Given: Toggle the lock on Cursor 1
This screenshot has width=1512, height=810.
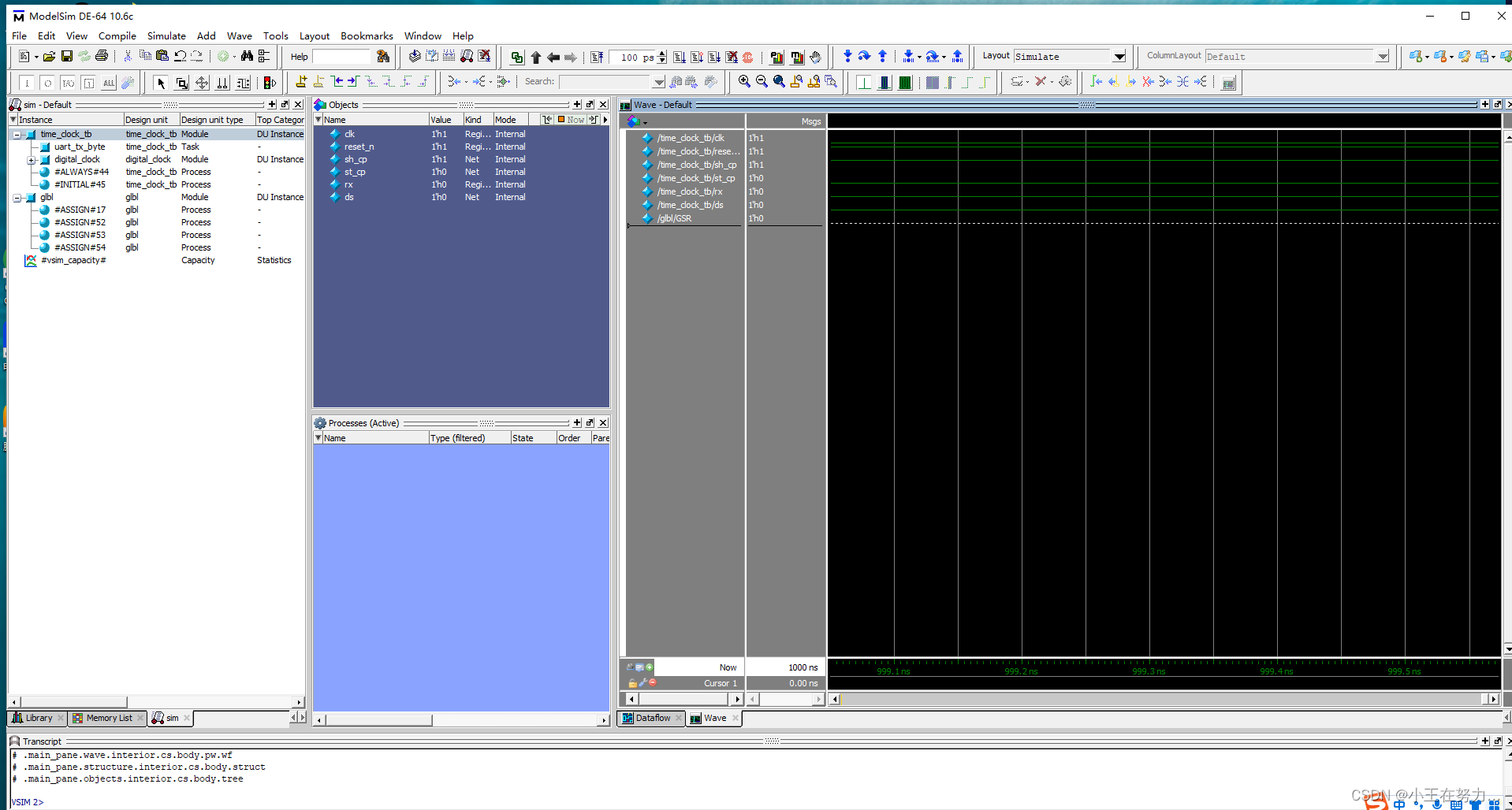Looking at the screenshot, I should (x=632, y=683).
